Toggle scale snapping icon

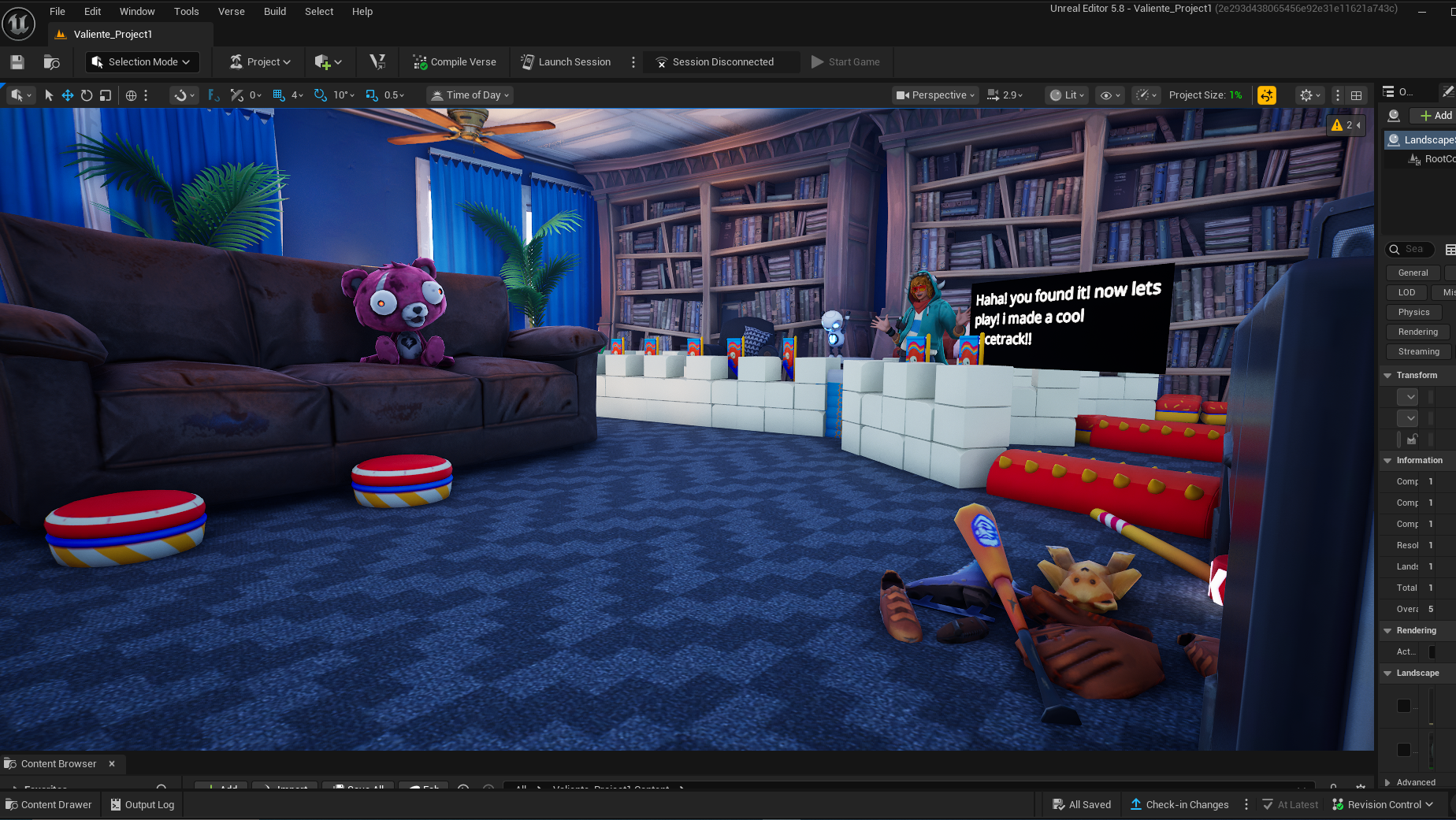point(372,95)
